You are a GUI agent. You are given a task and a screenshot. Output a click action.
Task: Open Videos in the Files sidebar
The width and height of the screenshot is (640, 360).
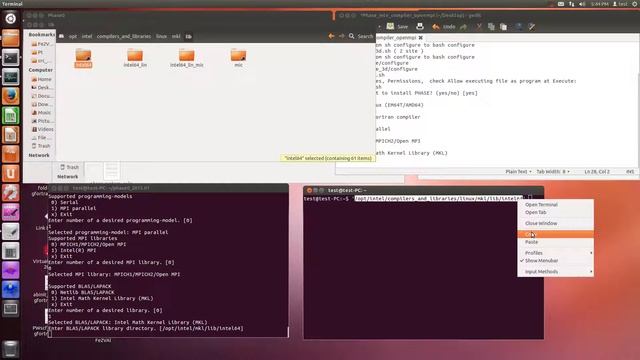pyautogui.click(x=41, y=129)
